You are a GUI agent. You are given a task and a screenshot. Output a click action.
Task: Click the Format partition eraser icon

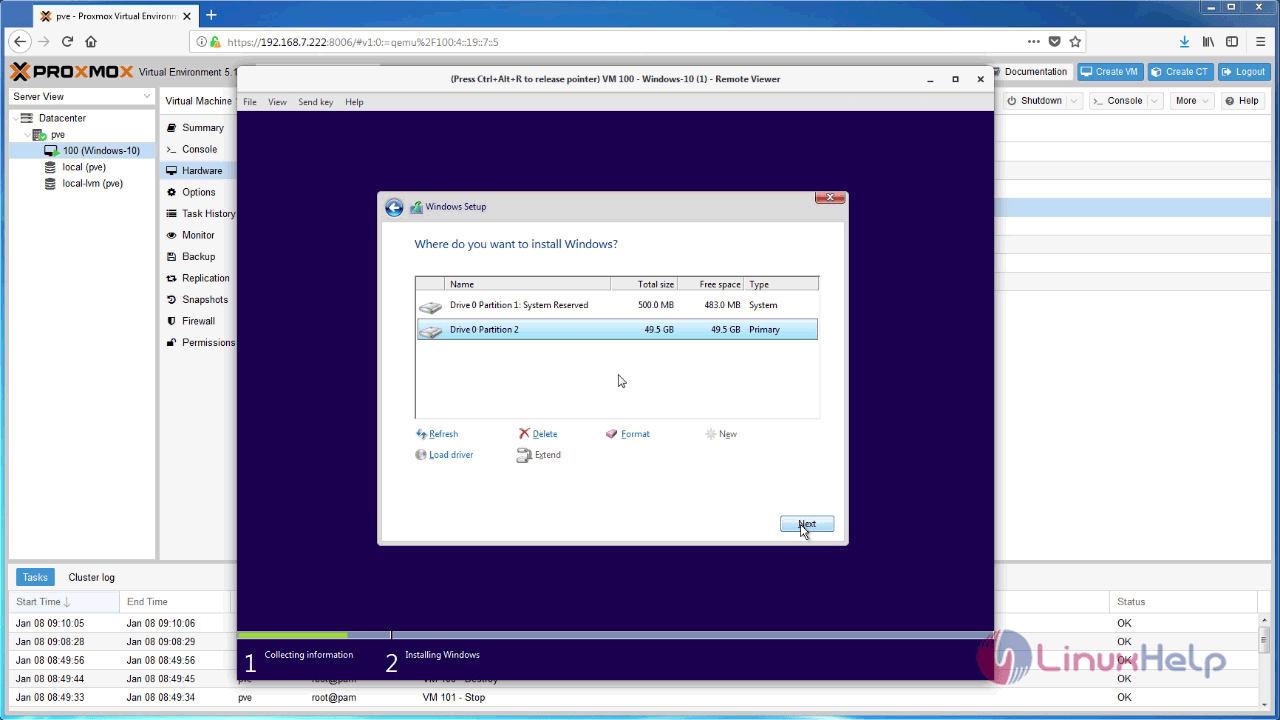(x=612, y=434)
